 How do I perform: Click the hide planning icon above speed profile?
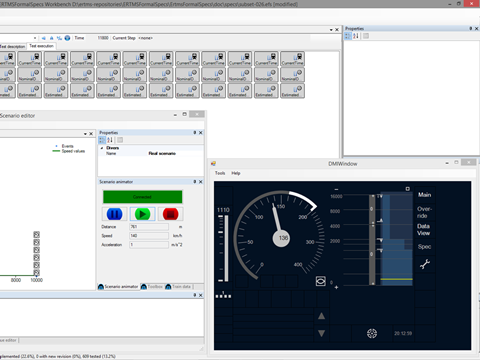[x=407, y=189]
